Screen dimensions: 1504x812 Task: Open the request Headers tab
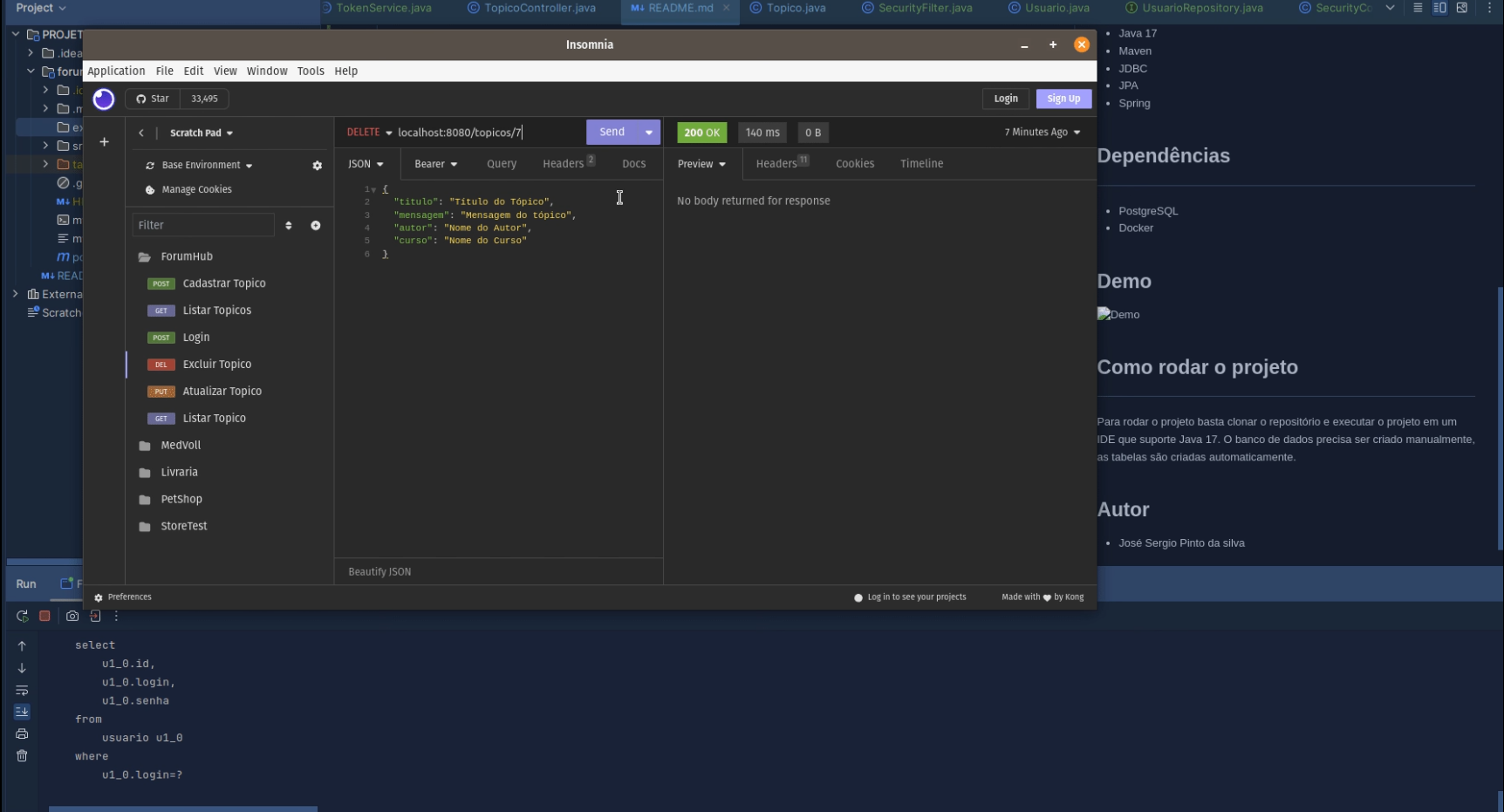(x=568, y=163)
